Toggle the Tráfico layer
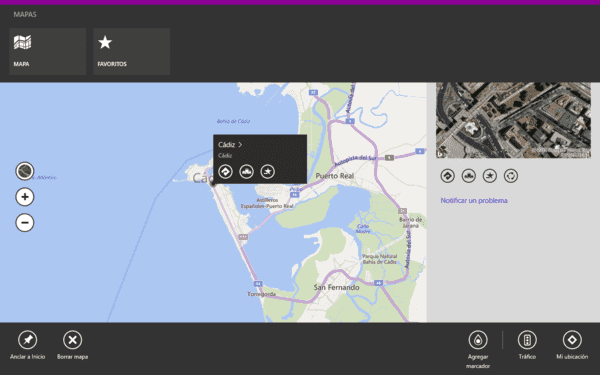The width and height of the screenshot is (600, 375). pyautogui.click(x=527, y=345)
